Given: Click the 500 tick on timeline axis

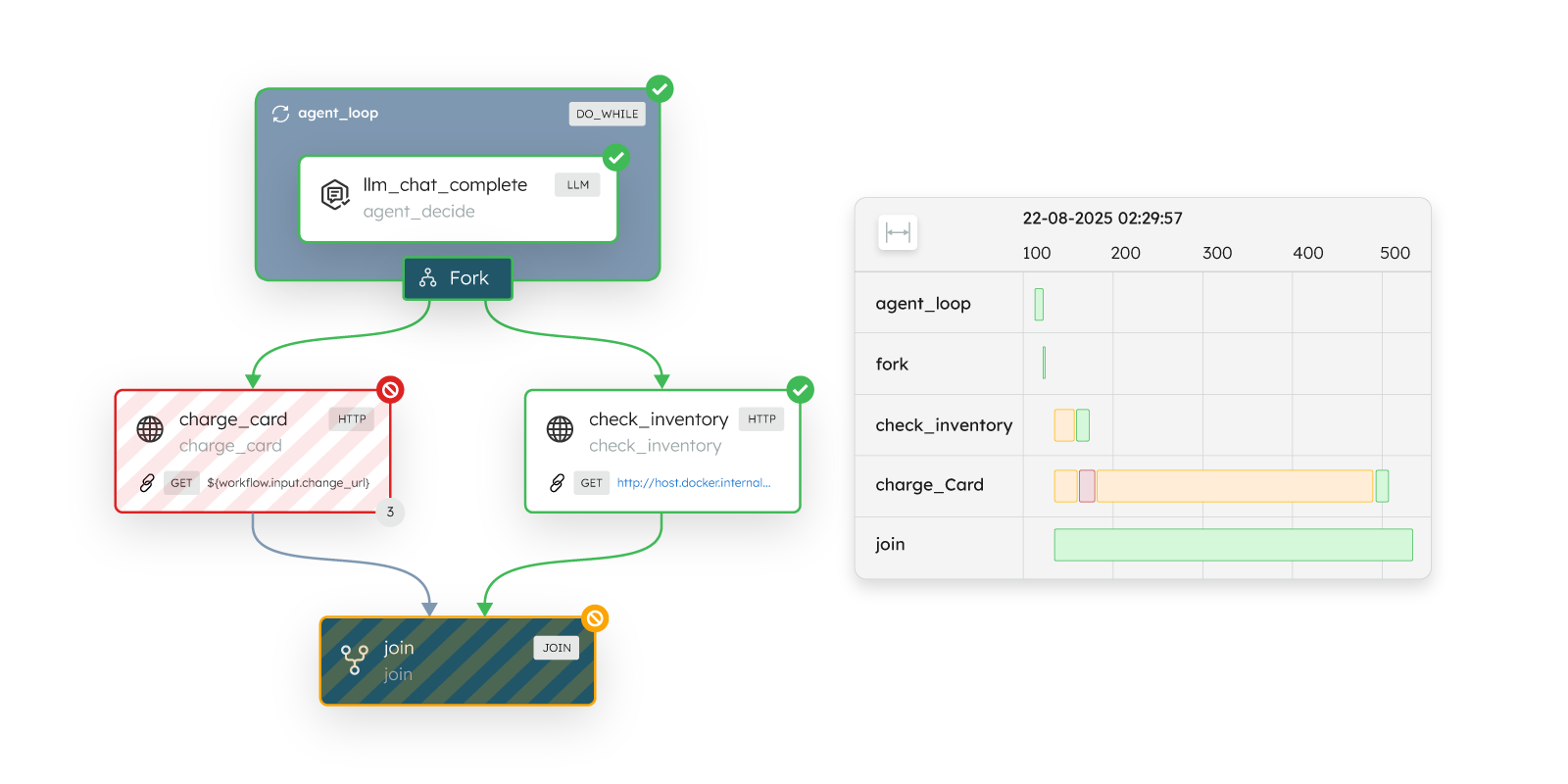Looking at the screenshot, I should tap(1395, 253).
